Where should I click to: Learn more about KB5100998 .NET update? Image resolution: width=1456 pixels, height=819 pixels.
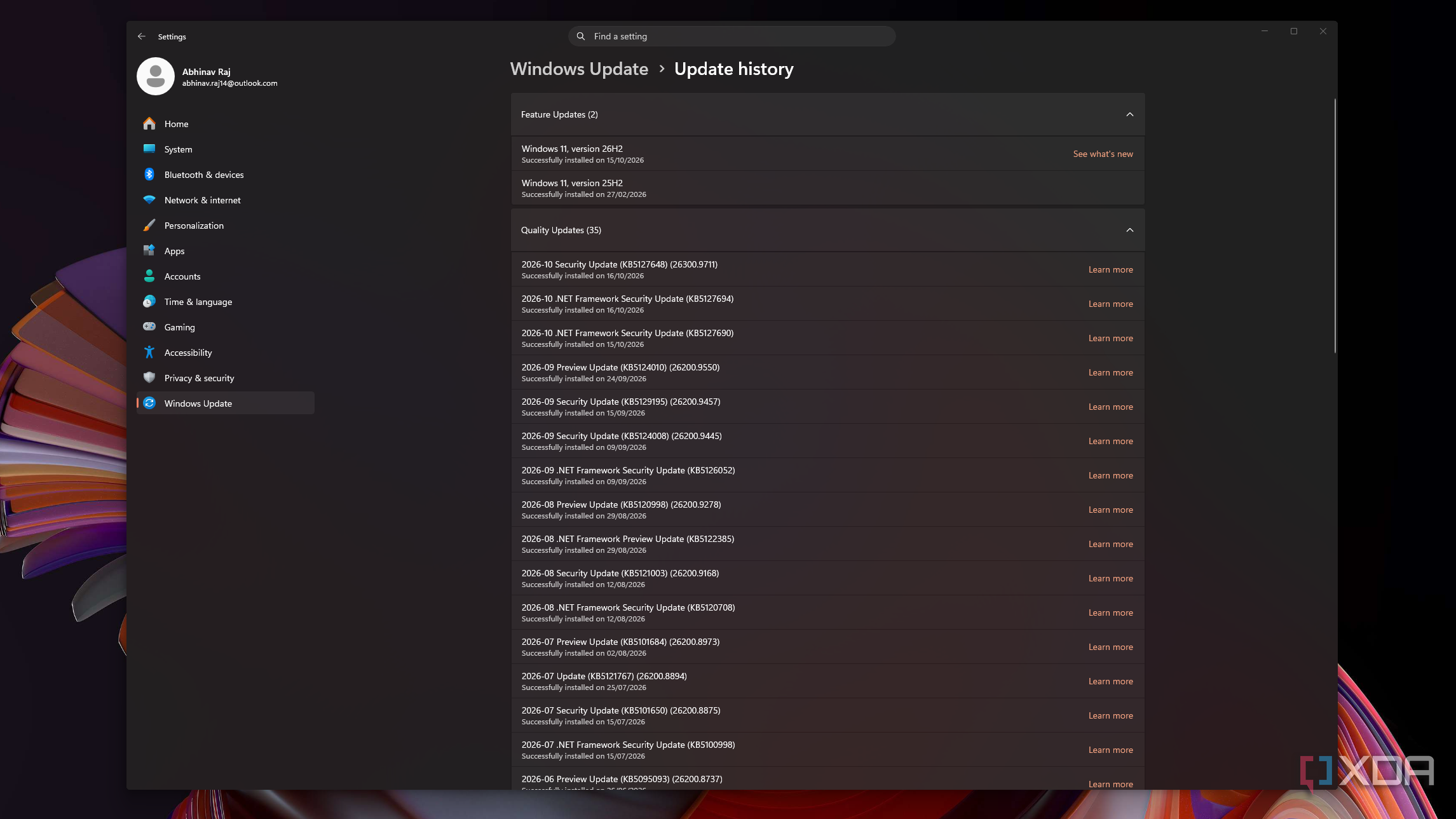(x=1110, y=750)
